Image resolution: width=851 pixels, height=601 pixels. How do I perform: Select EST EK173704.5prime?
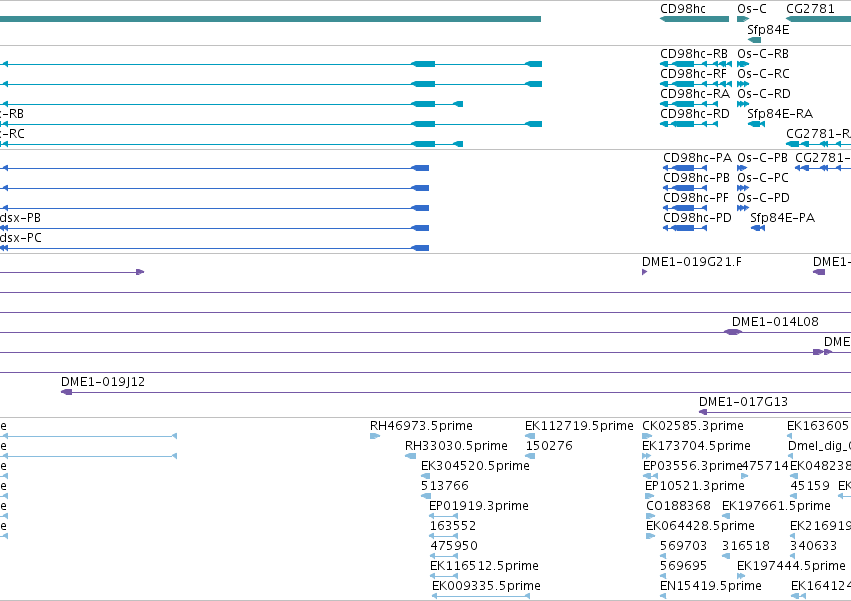[x=646, y=456]
